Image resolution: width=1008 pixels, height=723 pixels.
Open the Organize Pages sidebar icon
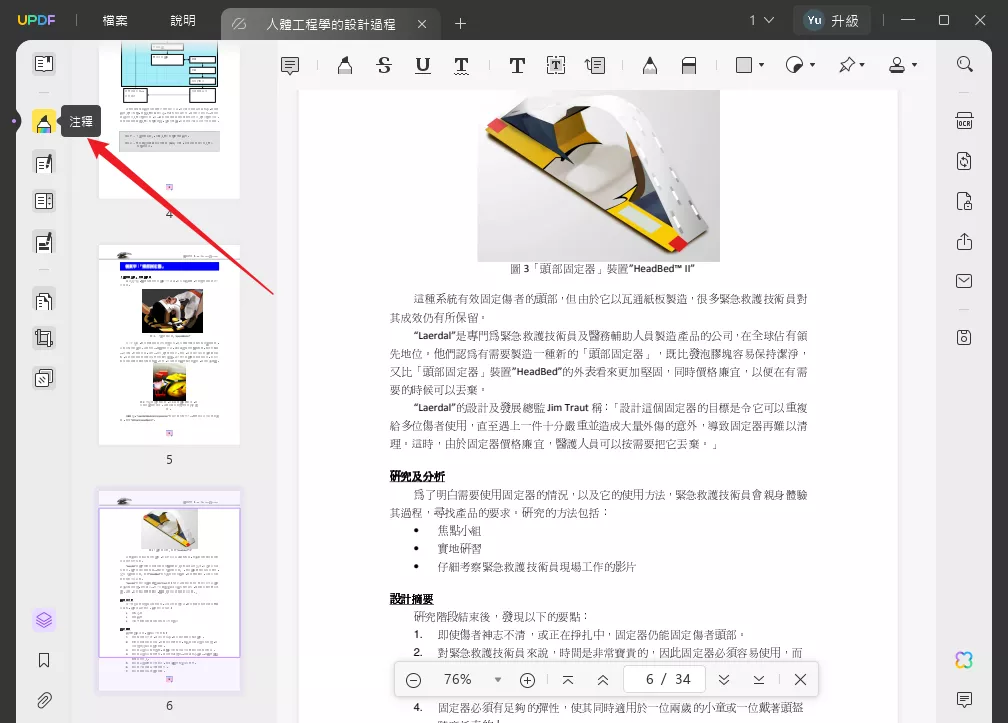click(44, 300)
